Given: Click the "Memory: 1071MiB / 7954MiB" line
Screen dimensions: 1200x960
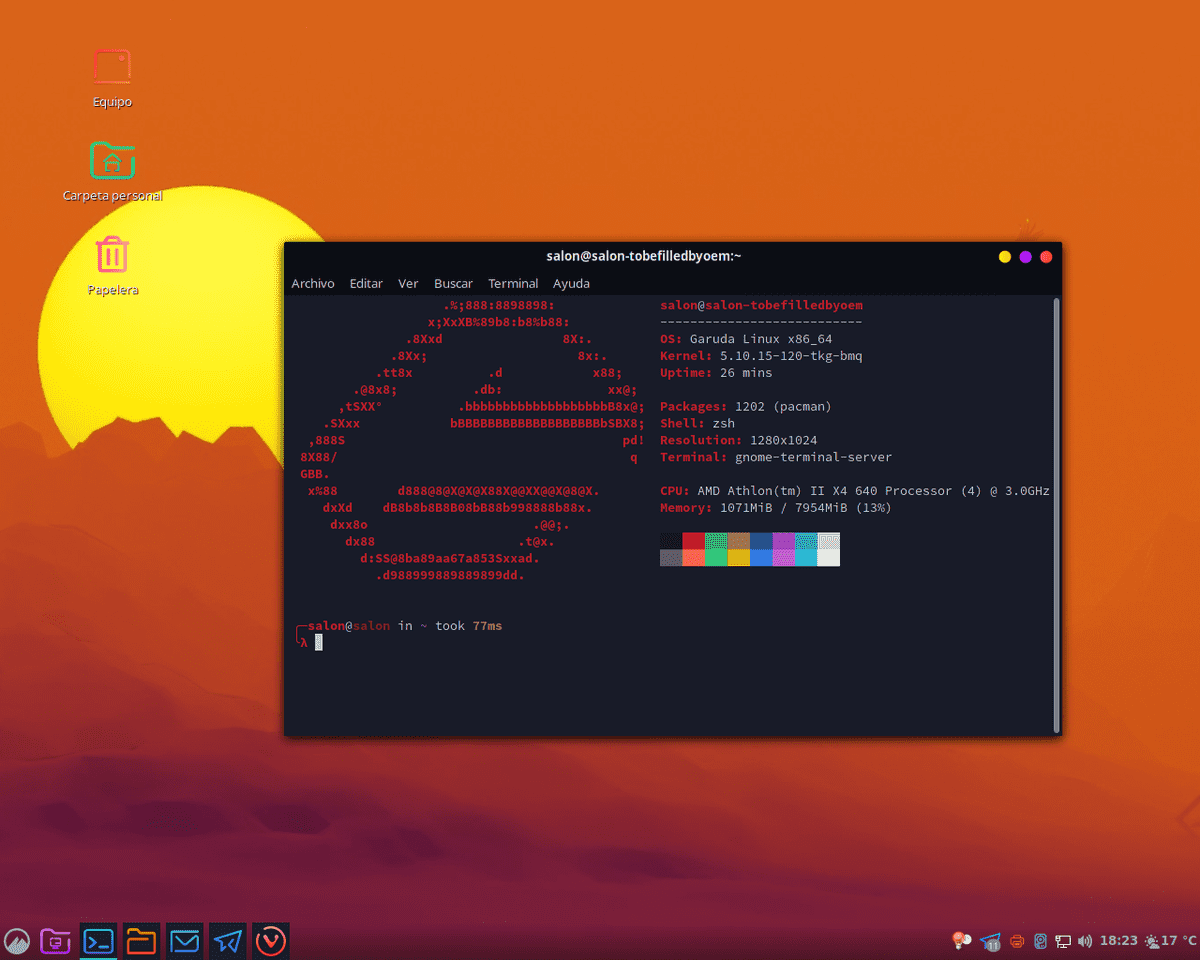Looking at the screenshot, I should pos(776,508).
